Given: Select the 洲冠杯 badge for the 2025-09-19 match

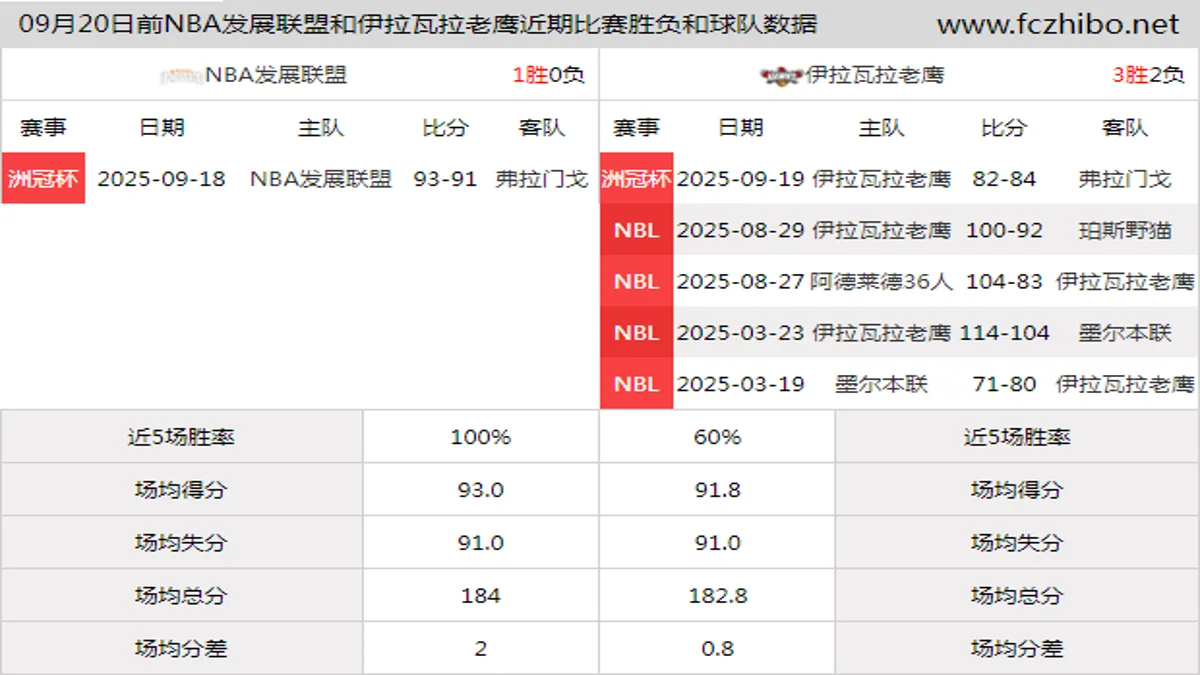Looking at the screenshot, I should coord(636,179).
